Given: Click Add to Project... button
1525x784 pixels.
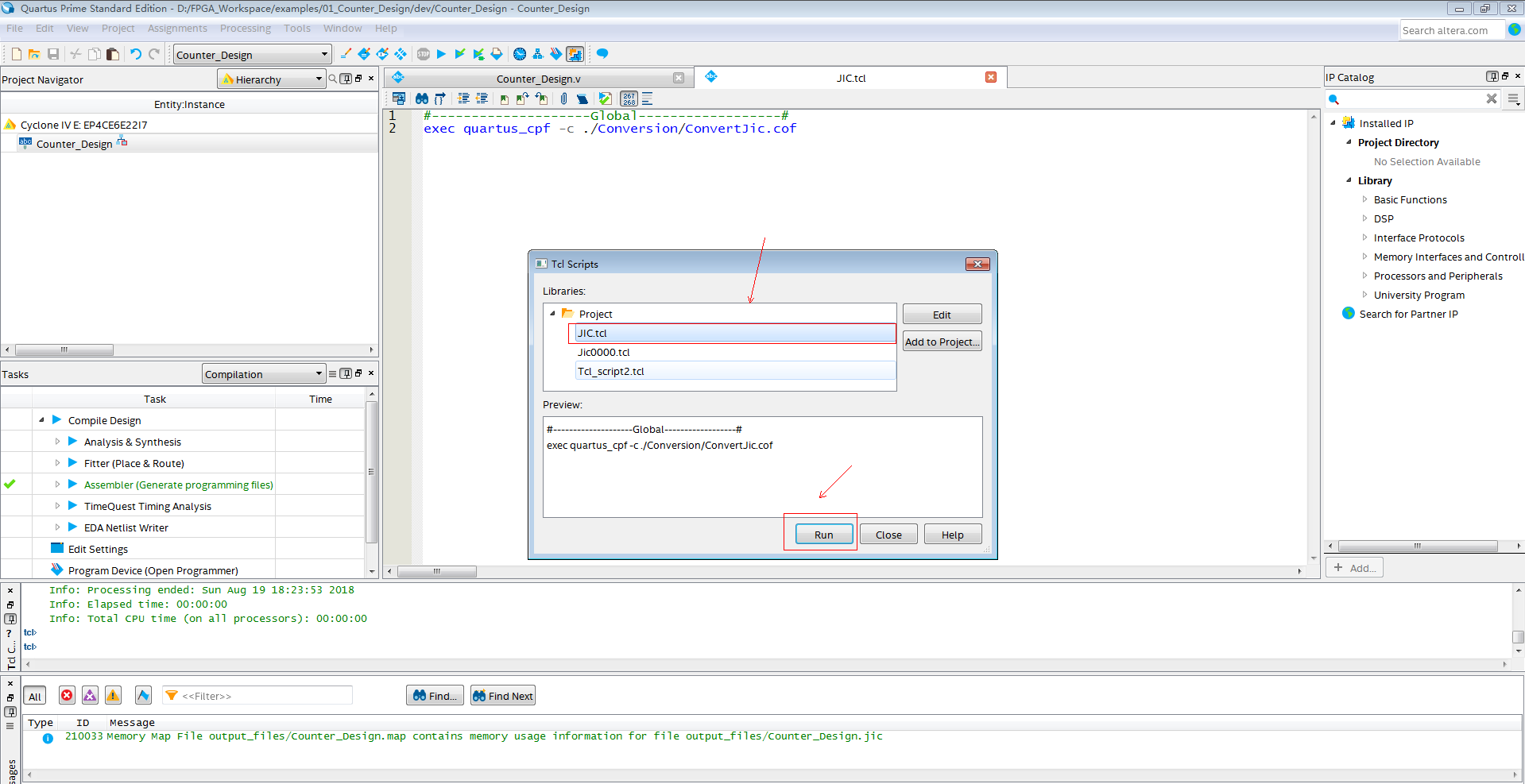Looking at the screenshot, I should pos(942,341).
